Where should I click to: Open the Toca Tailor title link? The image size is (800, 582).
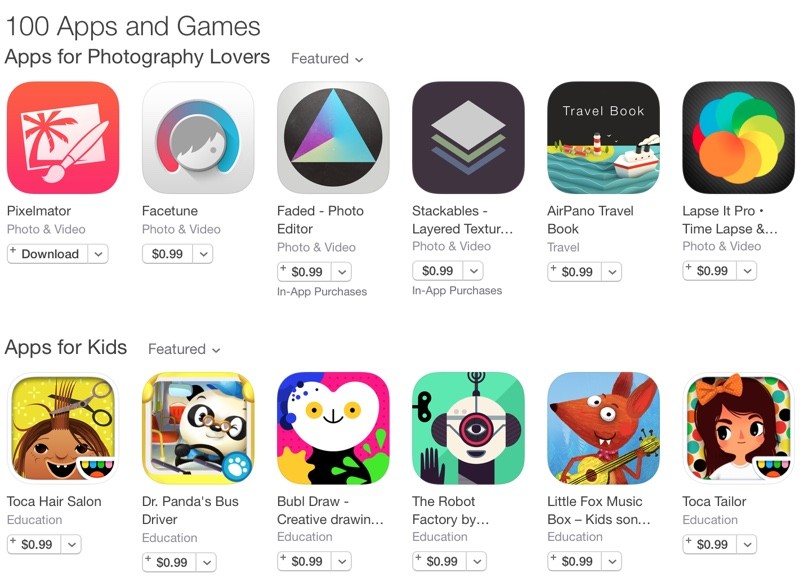[714, 501]
